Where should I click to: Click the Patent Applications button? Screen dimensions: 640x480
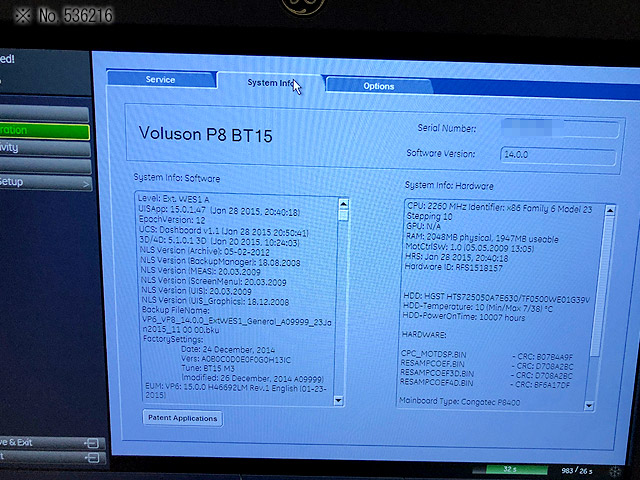182,418
